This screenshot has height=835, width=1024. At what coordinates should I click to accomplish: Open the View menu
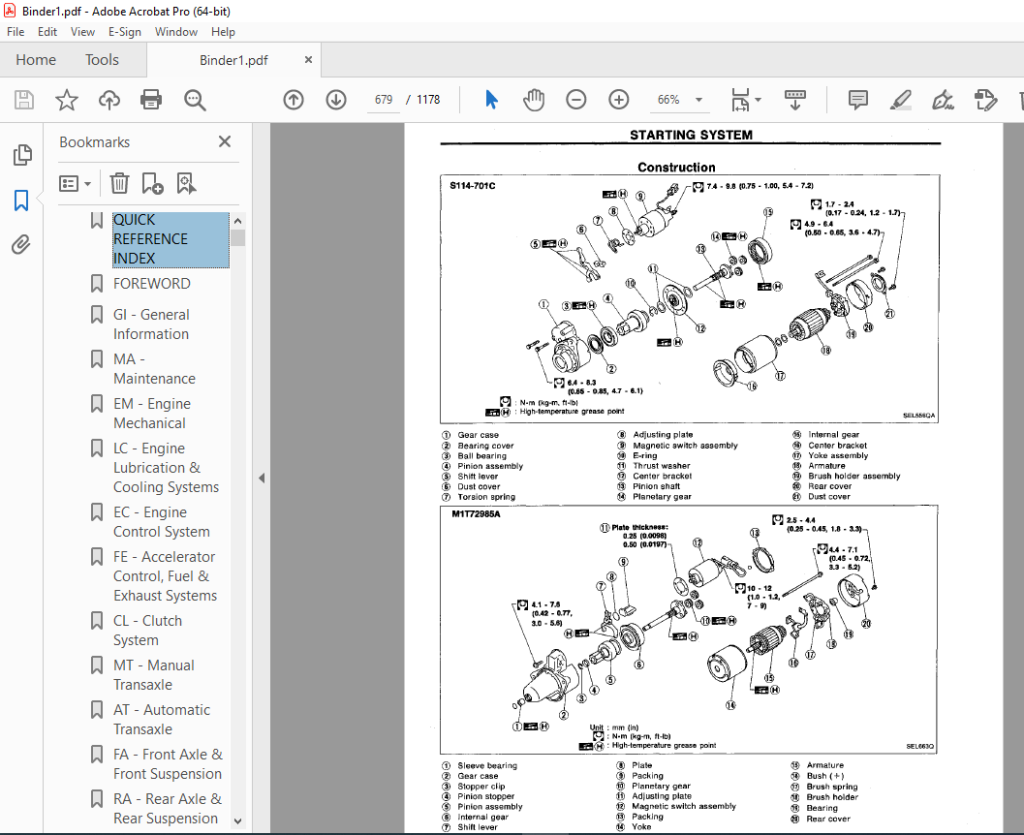tap(82, 32)
